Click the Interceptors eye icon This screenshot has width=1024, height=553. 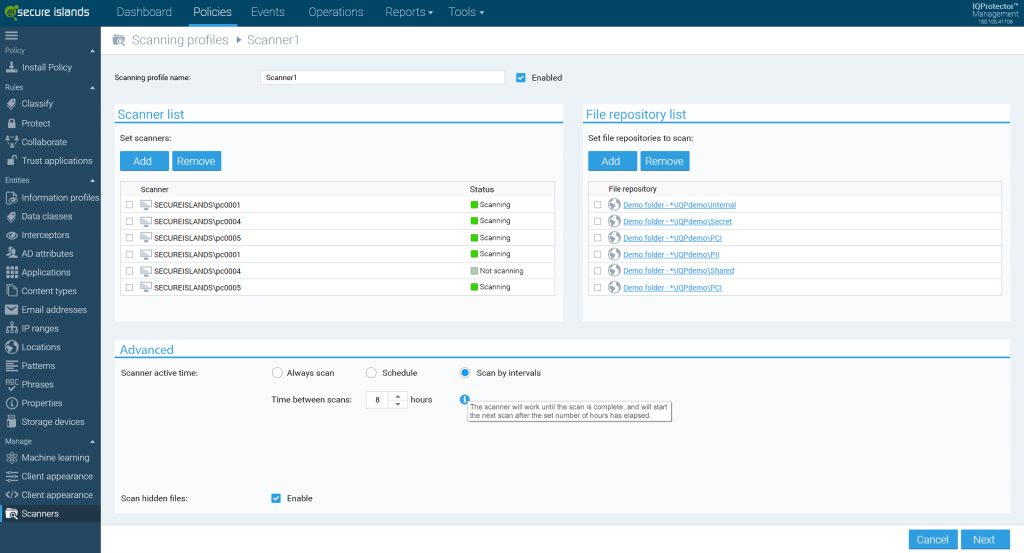(x=11, y=235)
